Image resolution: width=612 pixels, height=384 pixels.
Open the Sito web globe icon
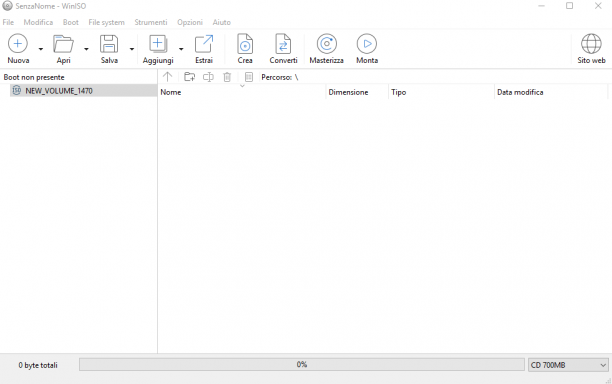coord(591,43)
